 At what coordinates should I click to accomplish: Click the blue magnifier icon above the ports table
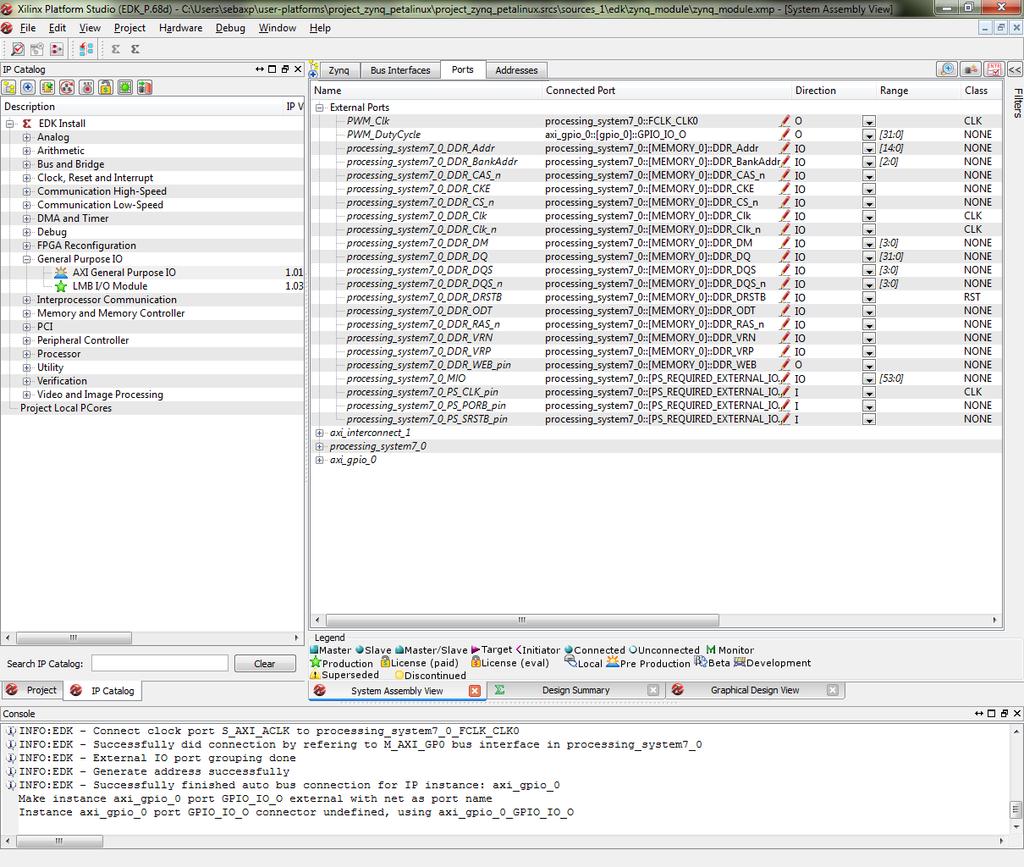tap(947, 70)
